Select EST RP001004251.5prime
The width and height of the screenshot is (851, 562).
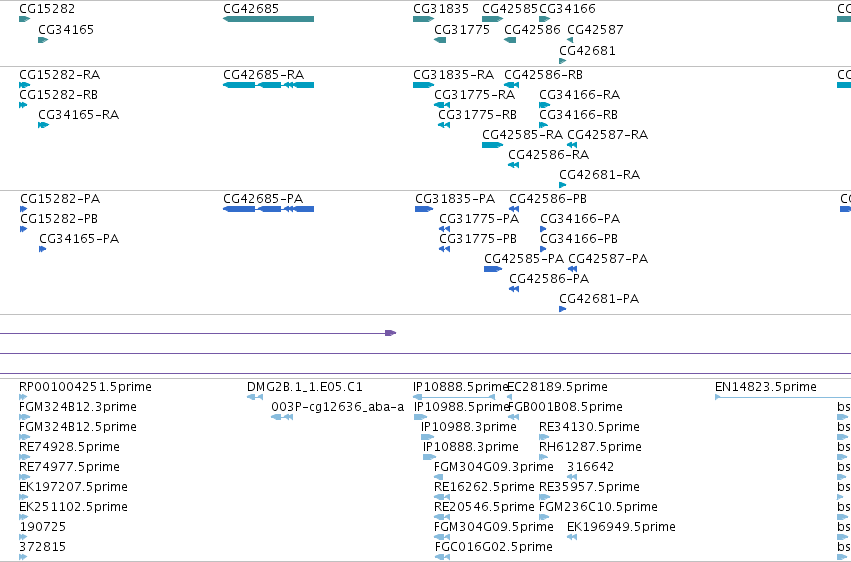[85, 387]
